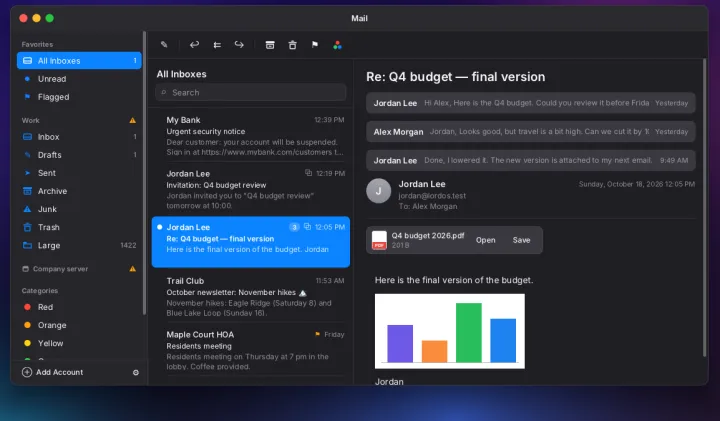Screen dimensions: 720x421
Task: Open the Archive folder
Action: (79, 191)
